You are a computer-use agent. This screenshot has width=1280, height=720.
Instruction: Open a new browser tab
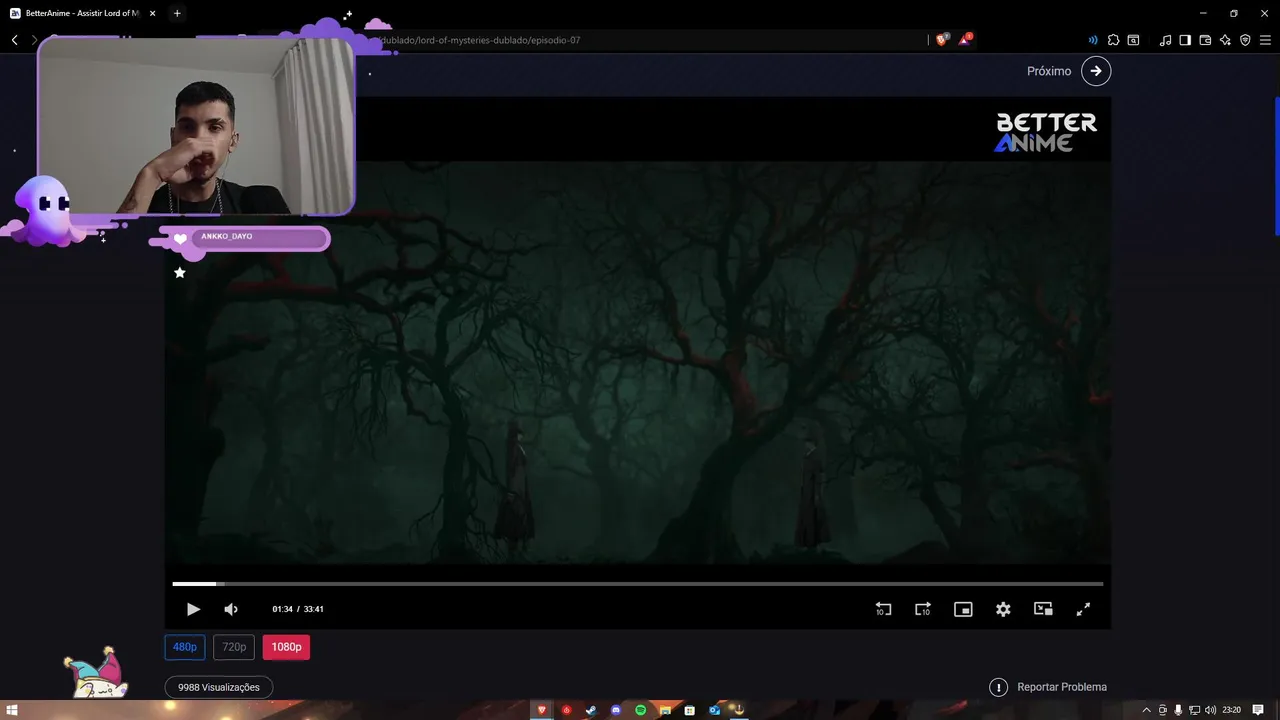[177, 13]
